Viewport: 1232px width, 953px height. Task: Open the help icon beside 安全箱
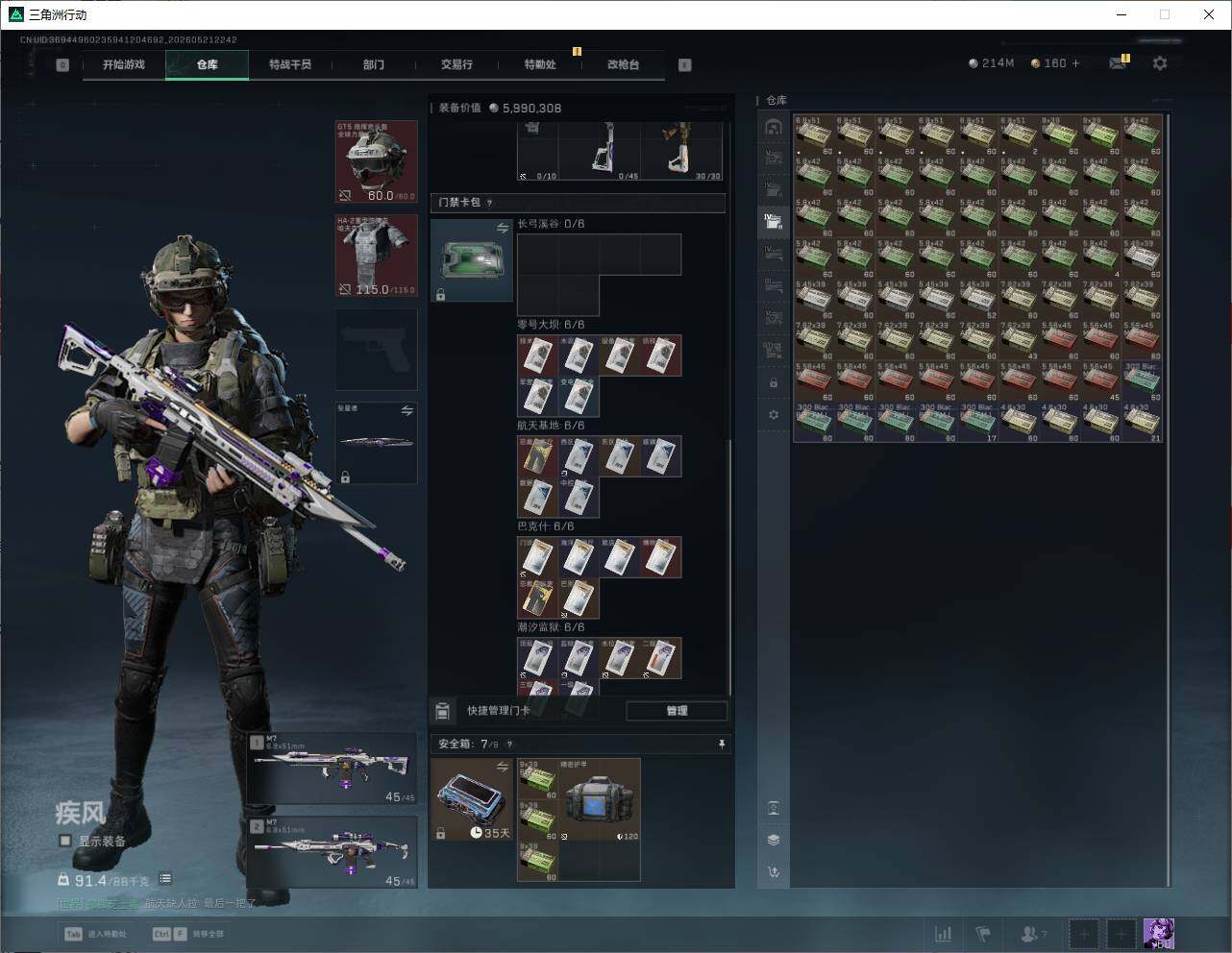click(509, 744)
